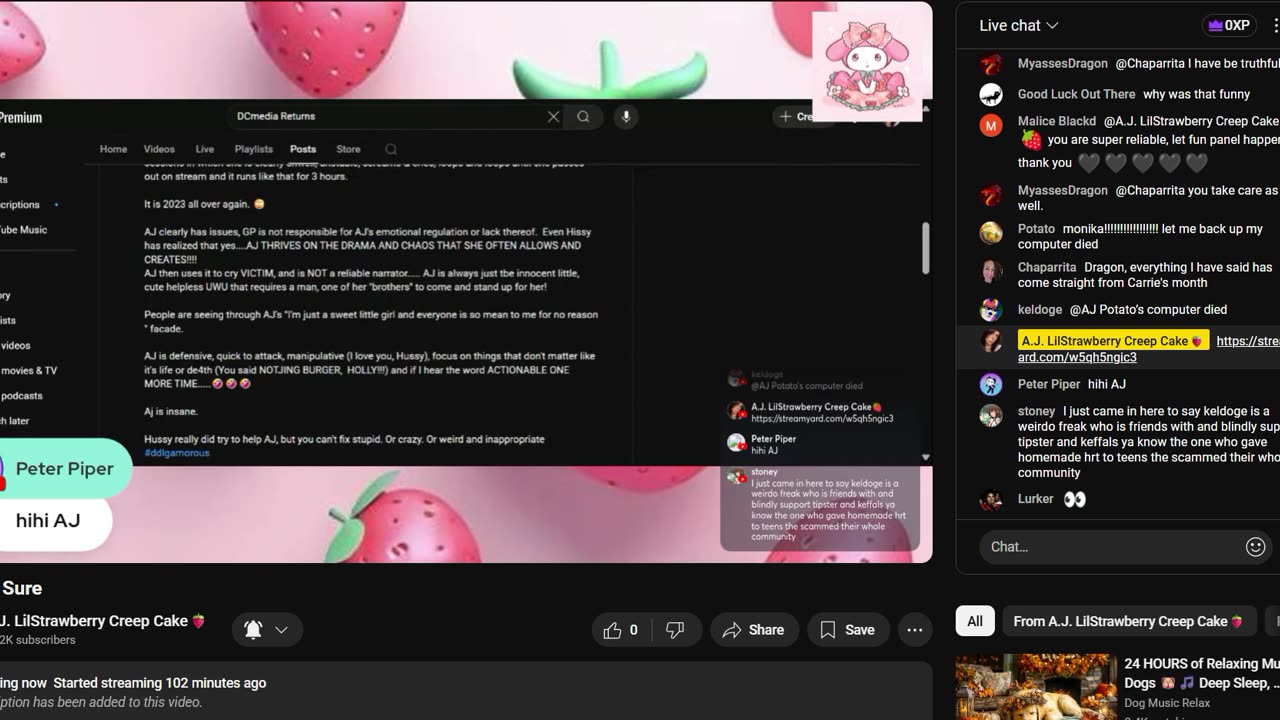Click Dog Music Relax channel name
This screenshot has width=1280, height=720.
[1168, 704]
